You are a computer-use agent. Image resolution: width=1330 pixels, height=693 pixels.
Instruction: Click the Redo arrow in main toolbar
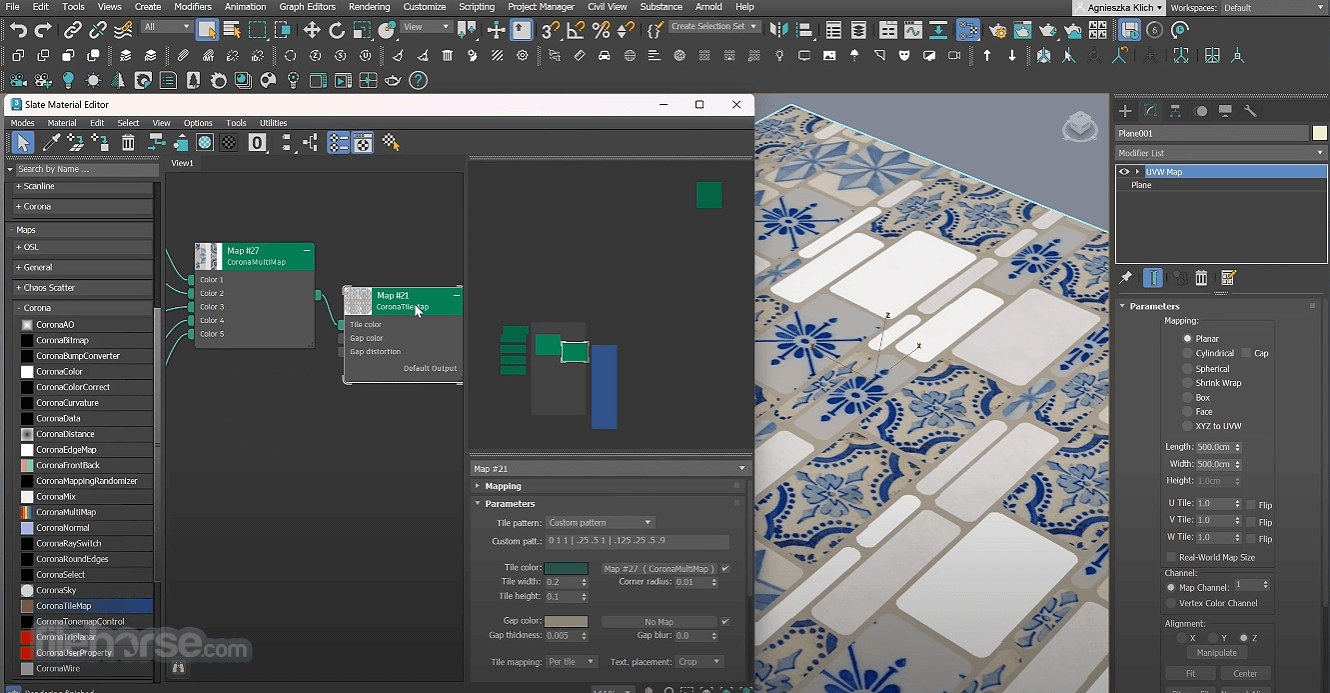pos(43,30)
